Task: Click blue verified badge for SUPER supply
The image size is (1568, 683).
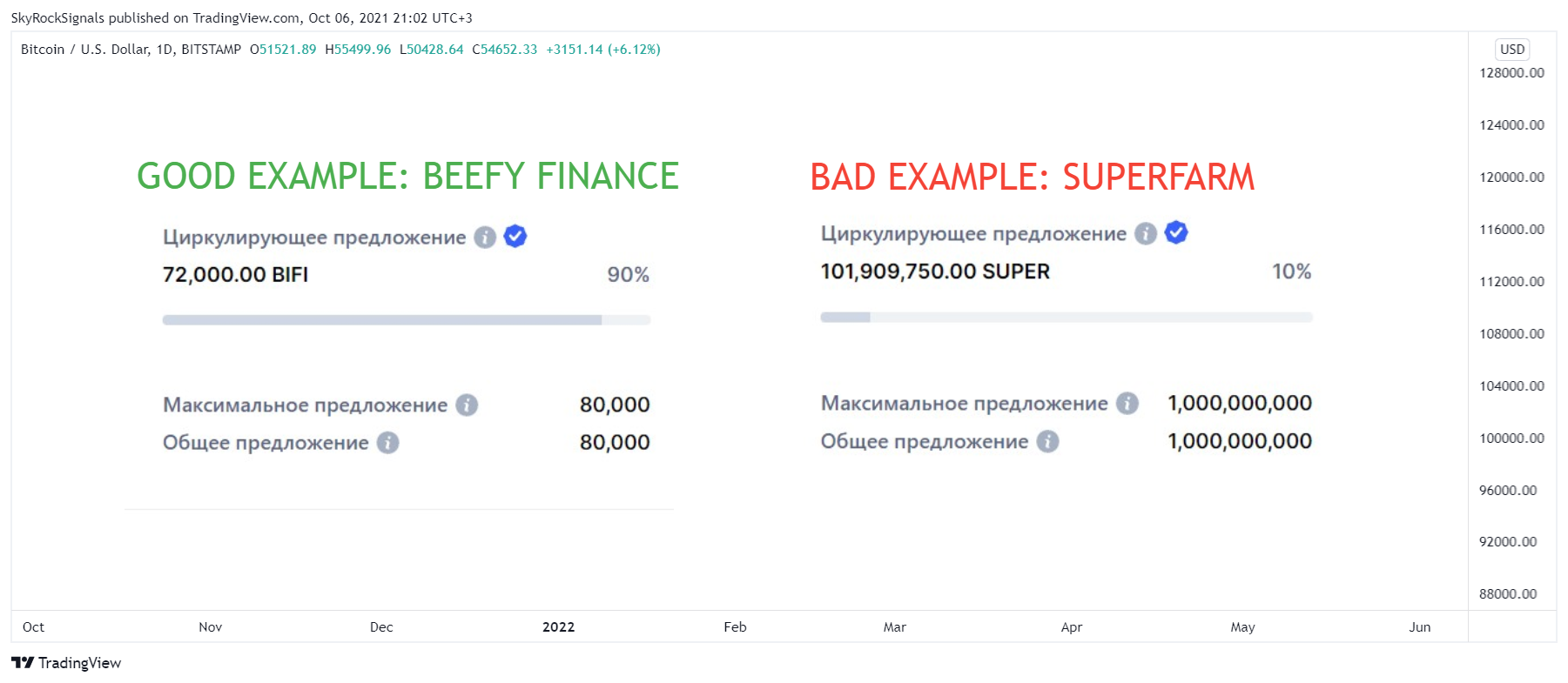Action: coord(1176,232)
